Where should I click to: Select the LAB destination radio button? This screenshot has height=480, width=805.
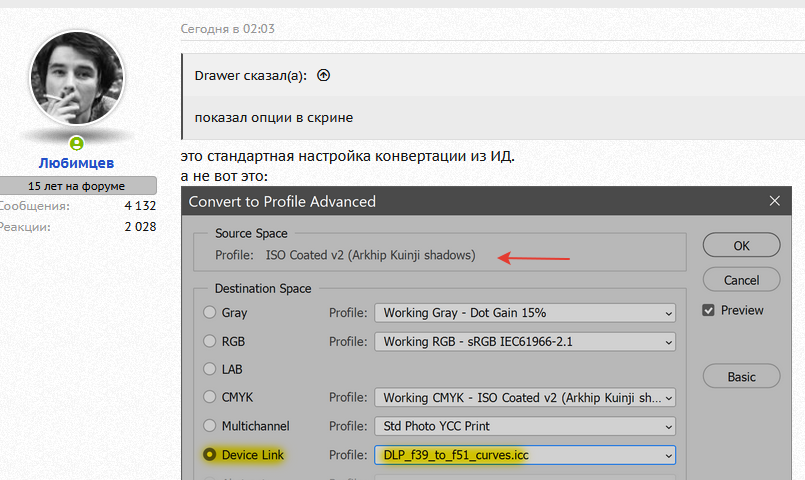(209, 369)
